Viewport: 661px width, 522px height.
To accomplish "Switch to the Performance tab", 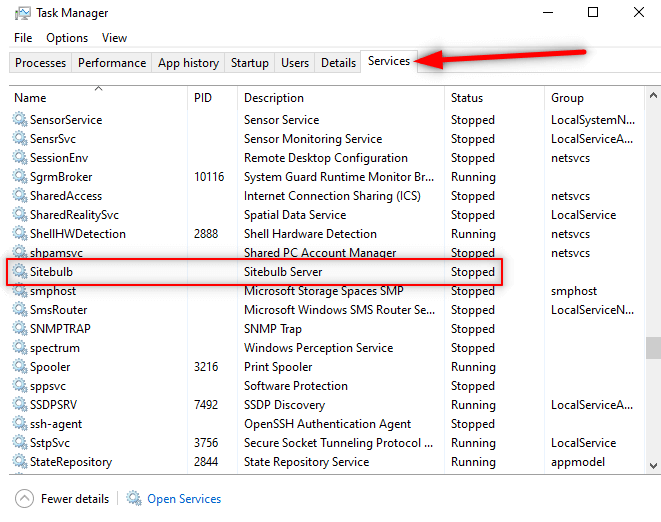I will pyautogui.click(x=112, y=62).
